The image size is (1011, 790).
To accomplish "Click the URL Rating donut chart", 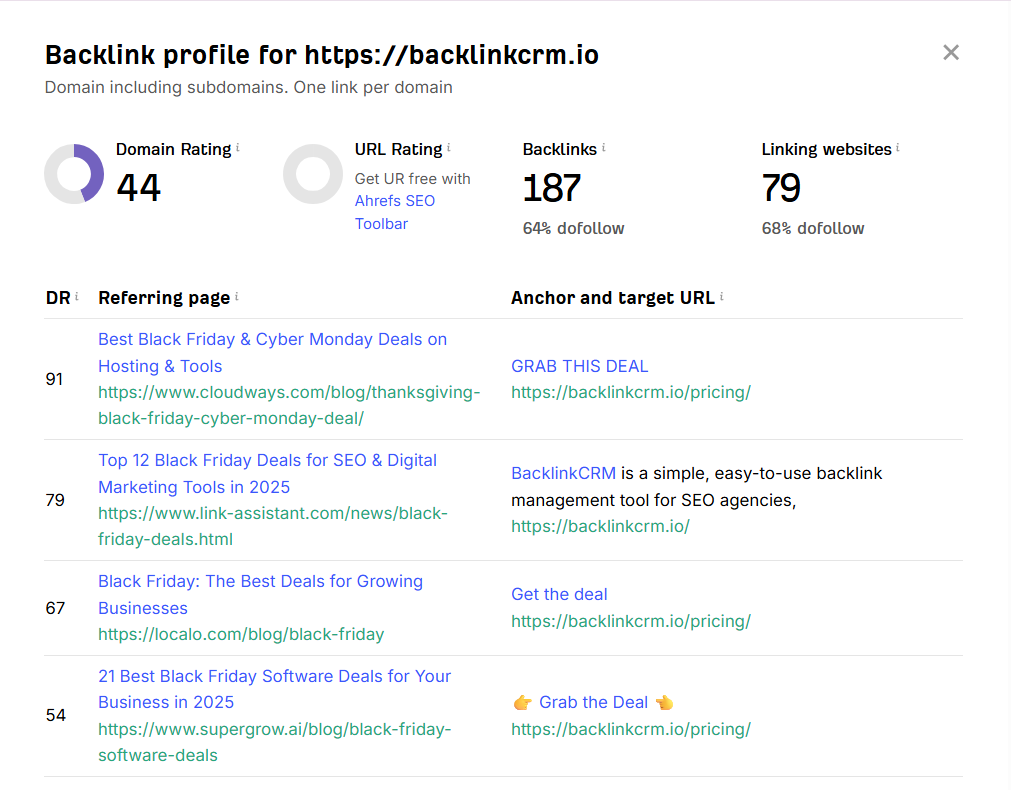I will pos(313,174).
